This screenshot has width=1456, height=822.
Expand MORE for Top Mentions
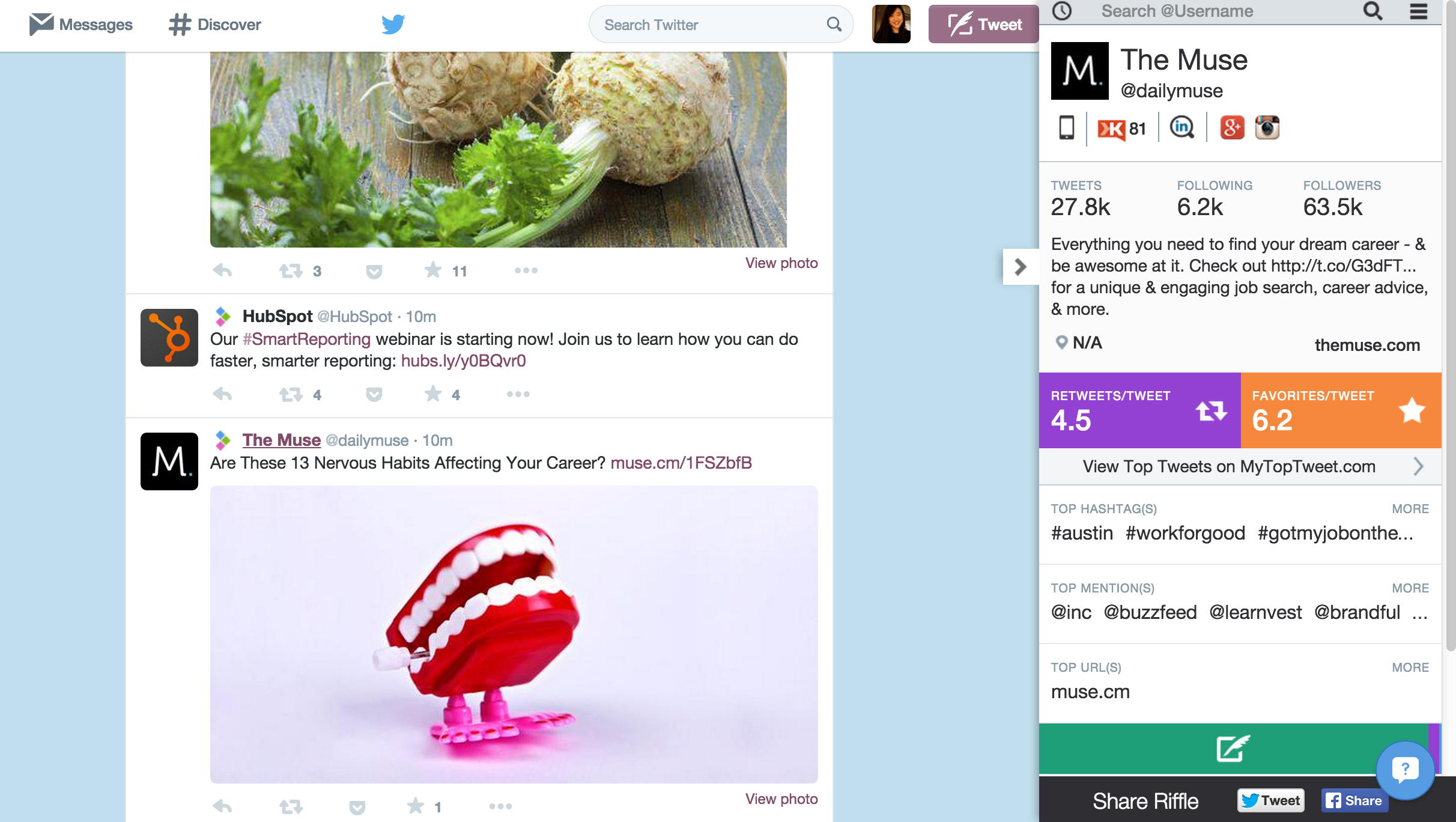1410,588
